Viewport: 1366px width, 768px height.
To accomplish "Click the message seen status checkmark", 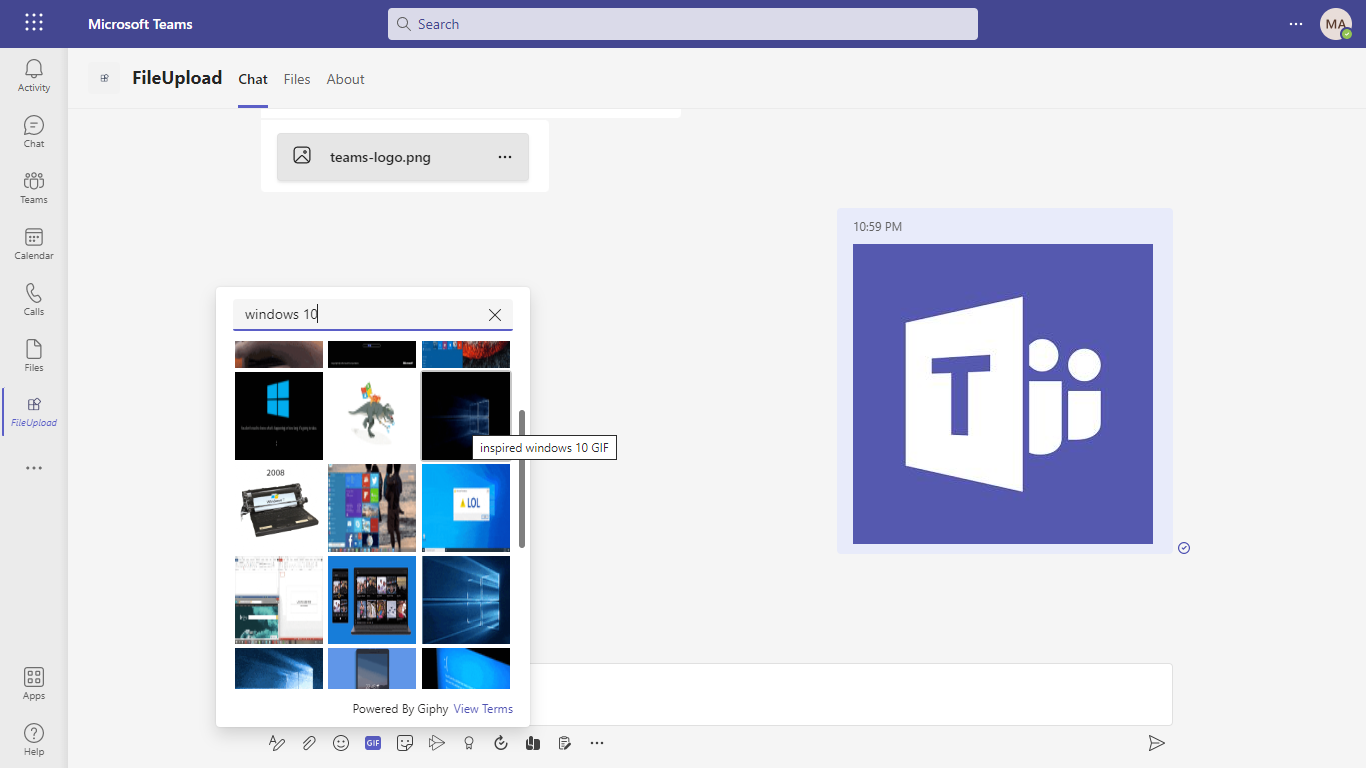I will coord(1184,548).
